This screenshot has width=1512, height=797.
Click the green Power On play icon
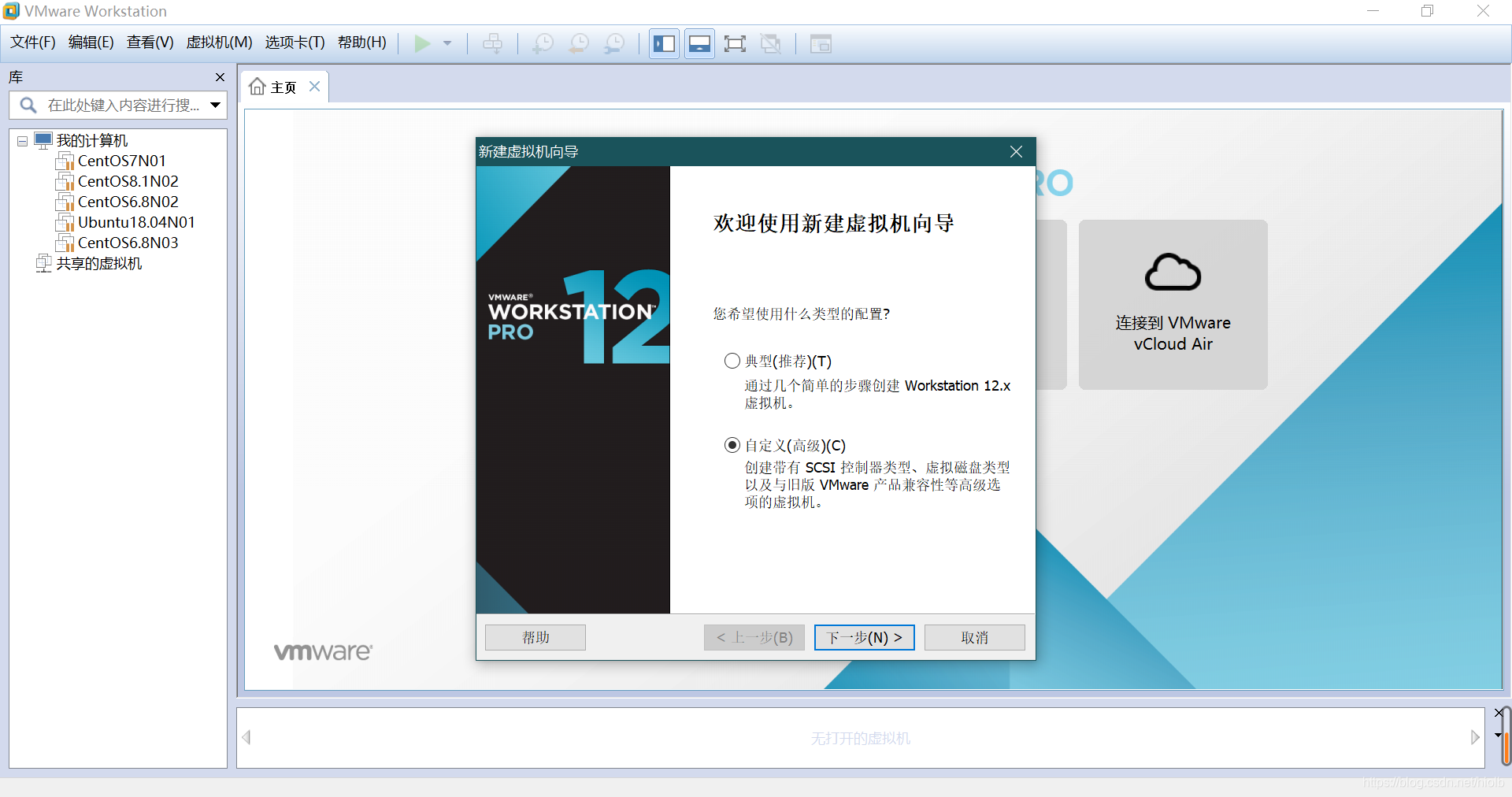click(422, 43)
